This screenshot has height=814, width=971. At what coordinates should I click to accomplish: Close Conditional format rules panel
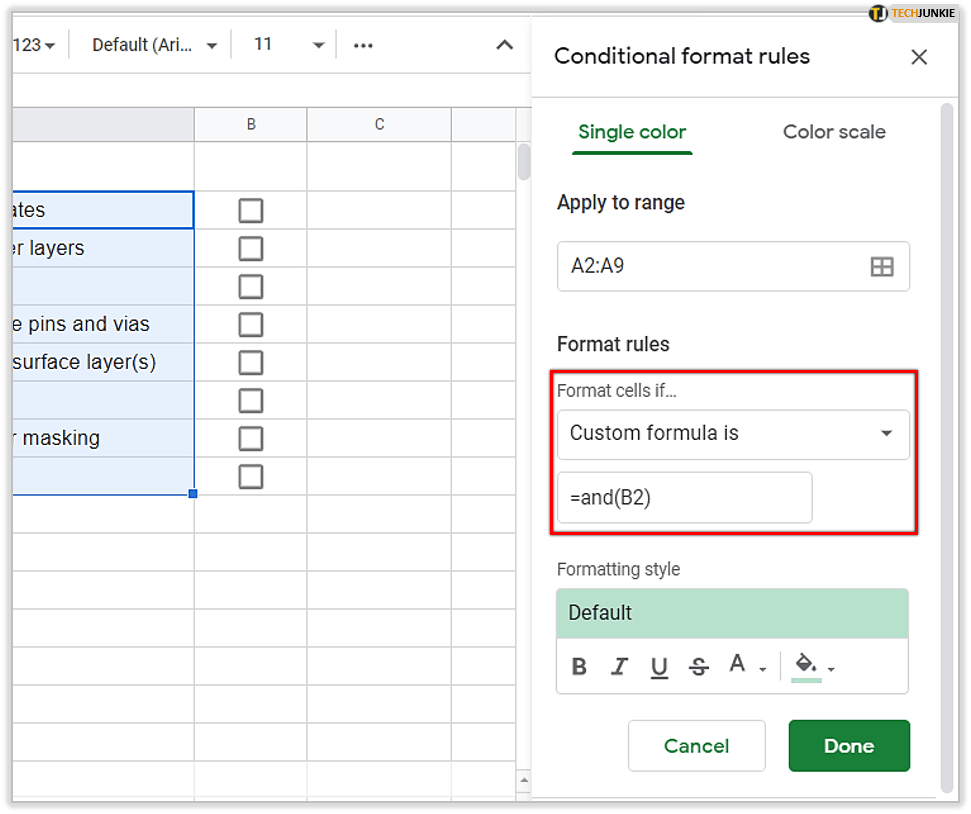click(918, 57)
